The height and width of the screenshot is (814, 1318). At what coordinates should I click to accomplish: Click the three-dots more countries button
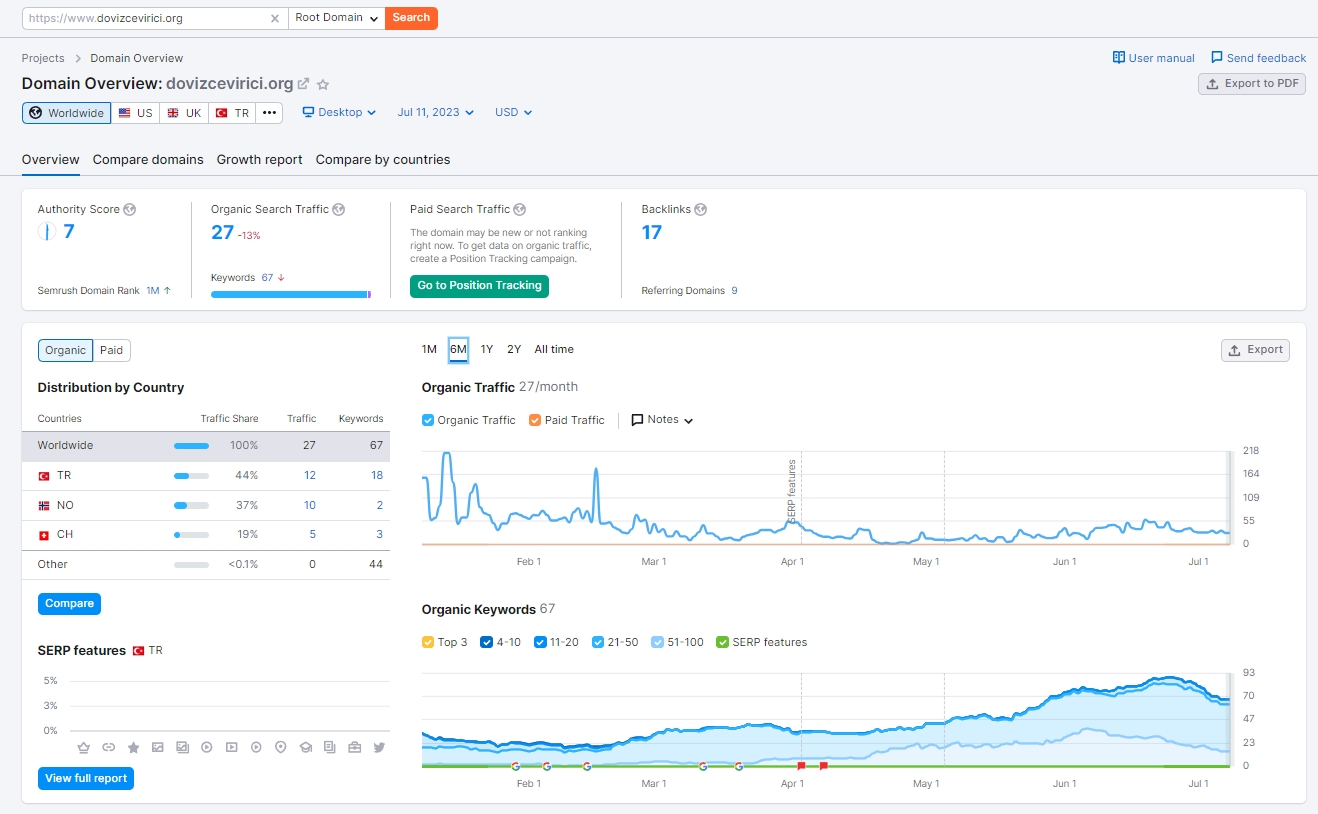[269, 113]
